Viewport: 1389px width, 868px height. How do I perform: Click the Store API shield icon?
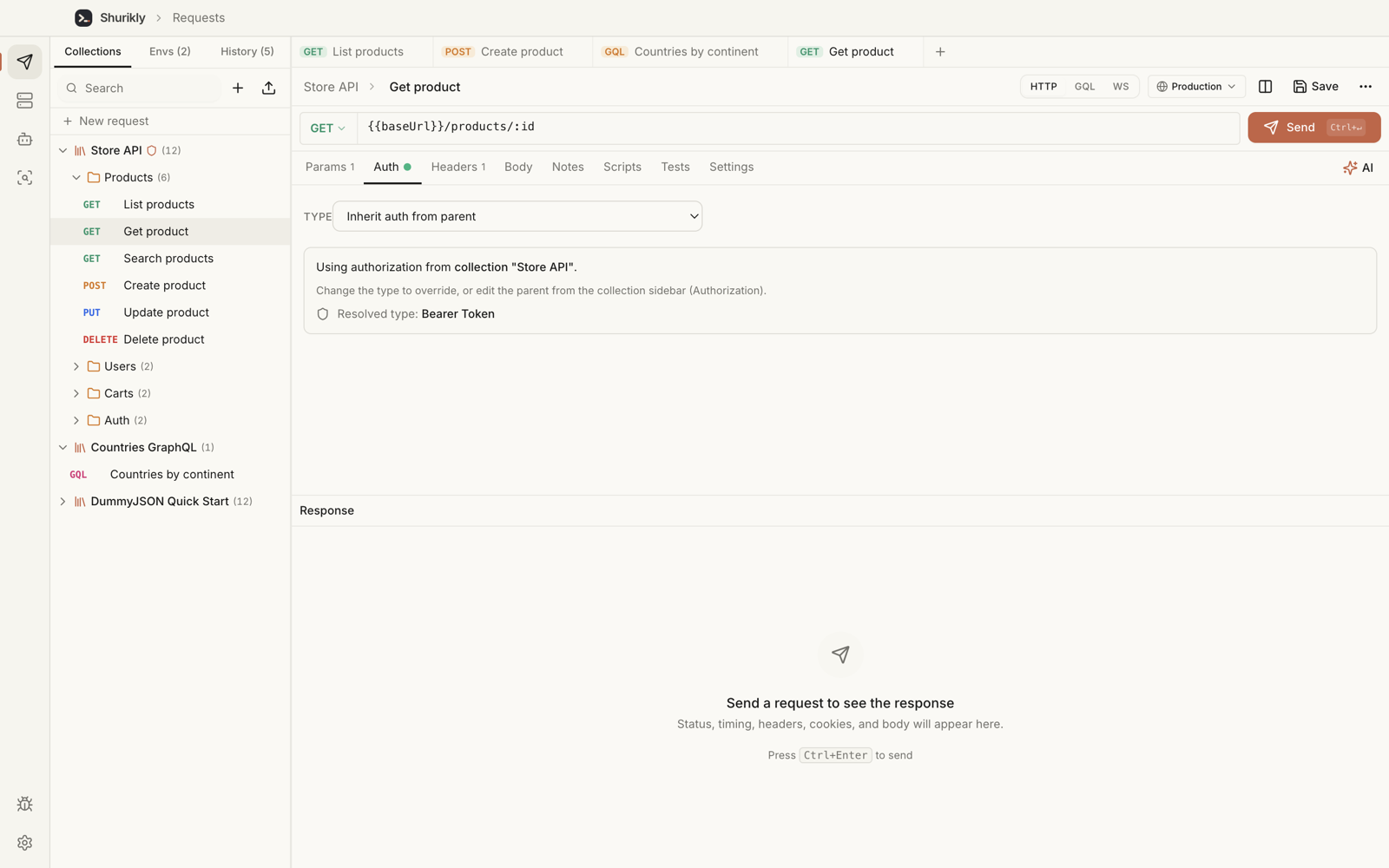[152, 150]
